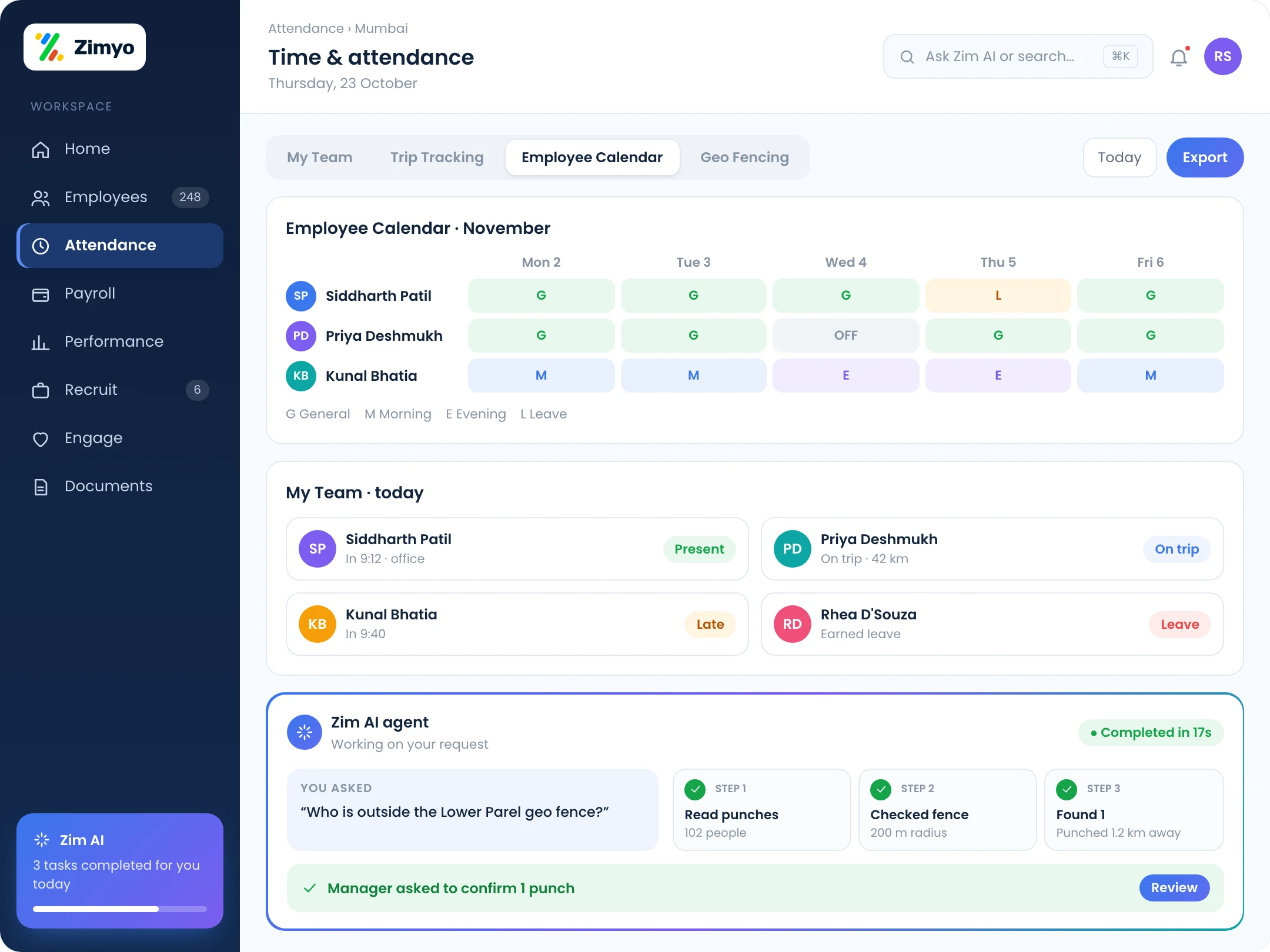Go to Employees in the sidebar
The image size is (1270, 952).
[x=120, y=197]
